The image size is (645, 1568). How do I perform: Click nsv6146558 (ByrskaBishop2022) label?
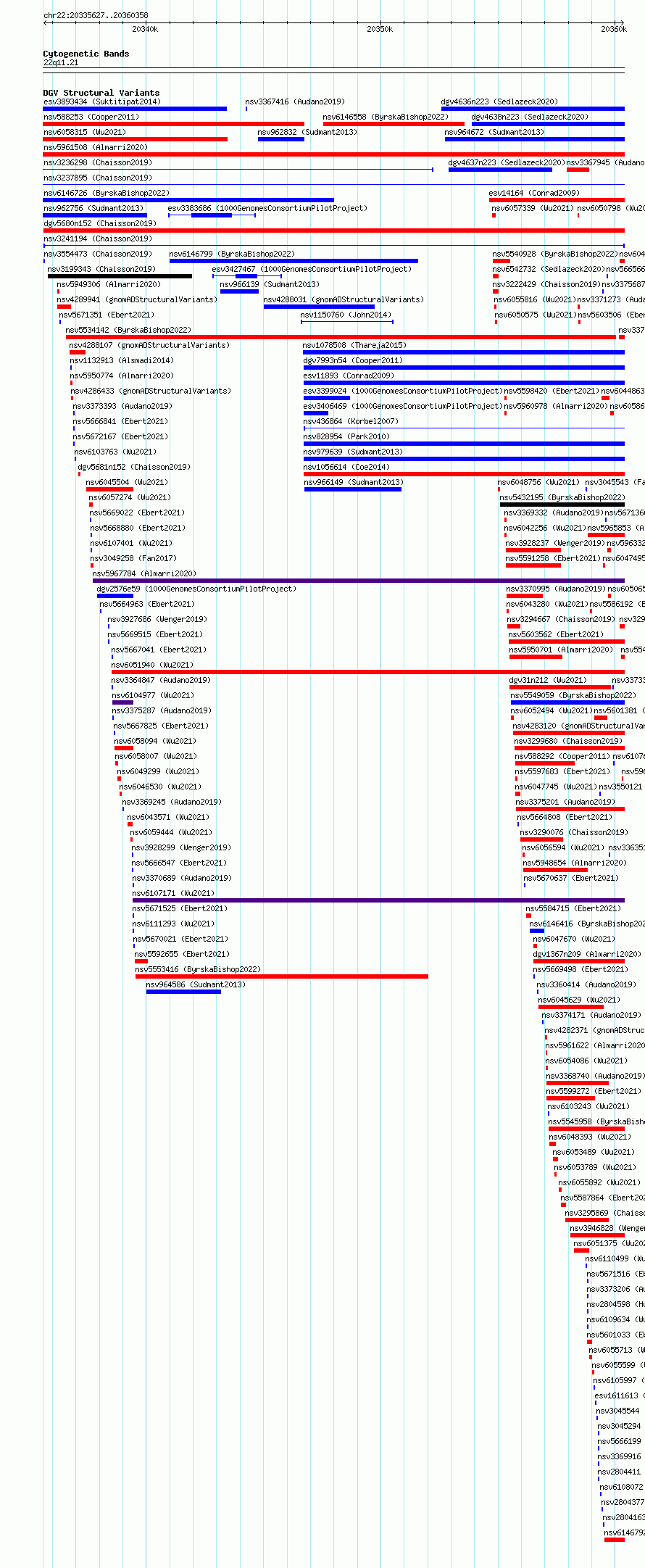pos(386,117)
